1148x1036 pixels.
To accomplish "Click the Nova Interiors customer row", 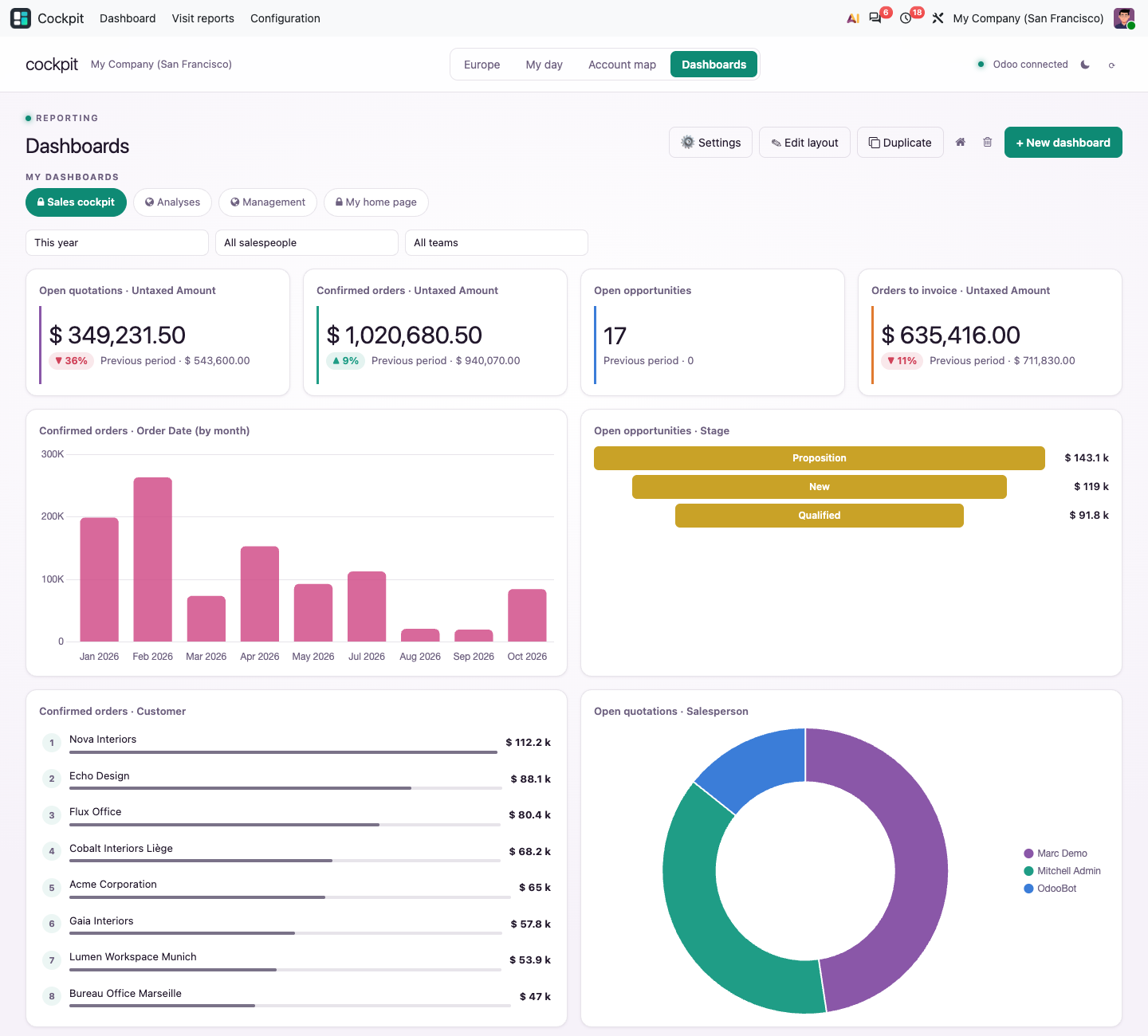I will (297, 743).
